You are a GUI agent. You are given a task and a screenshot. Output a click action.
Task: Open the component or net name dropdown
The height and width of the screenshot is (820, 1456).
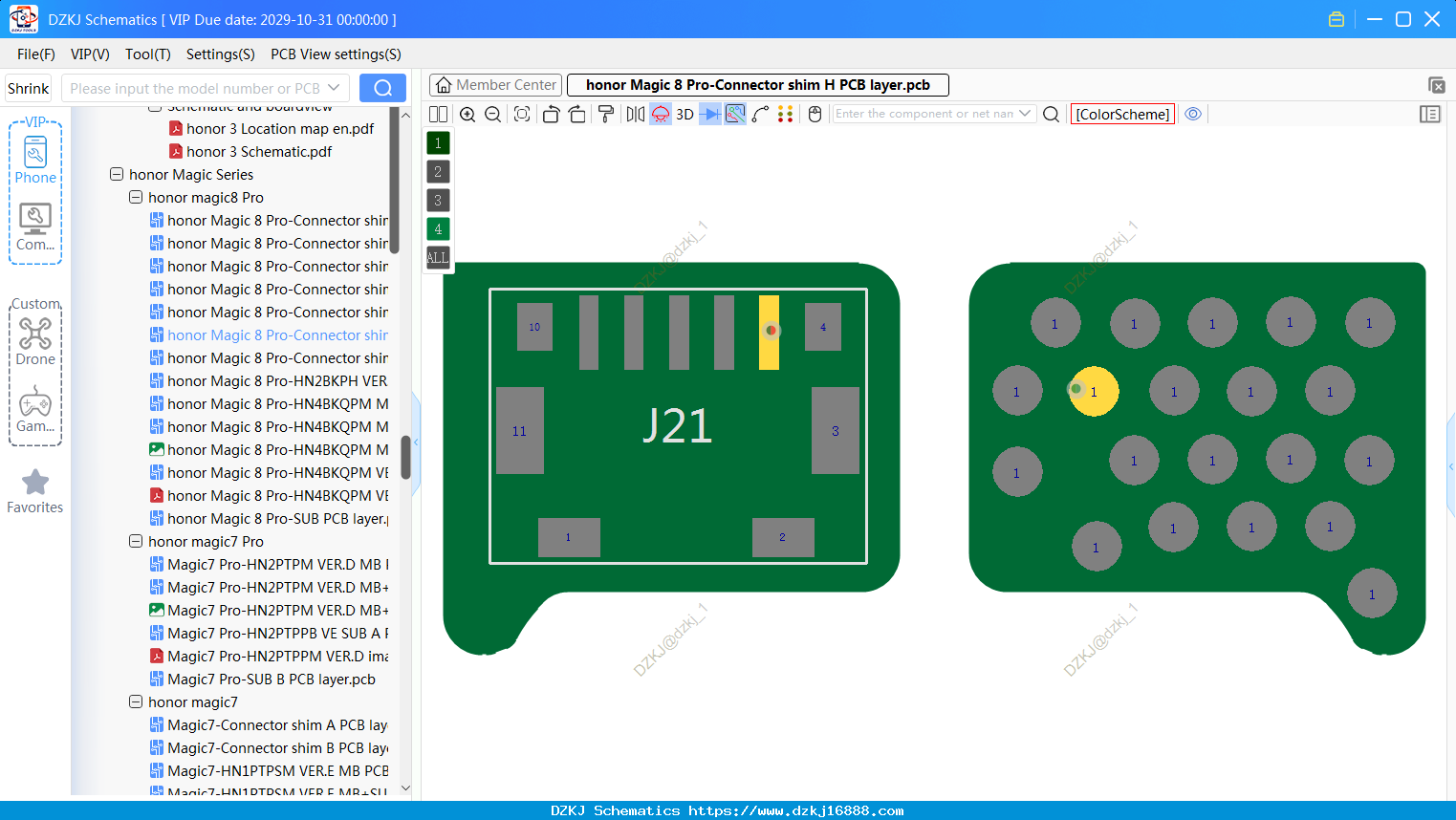pos(1025,113)
